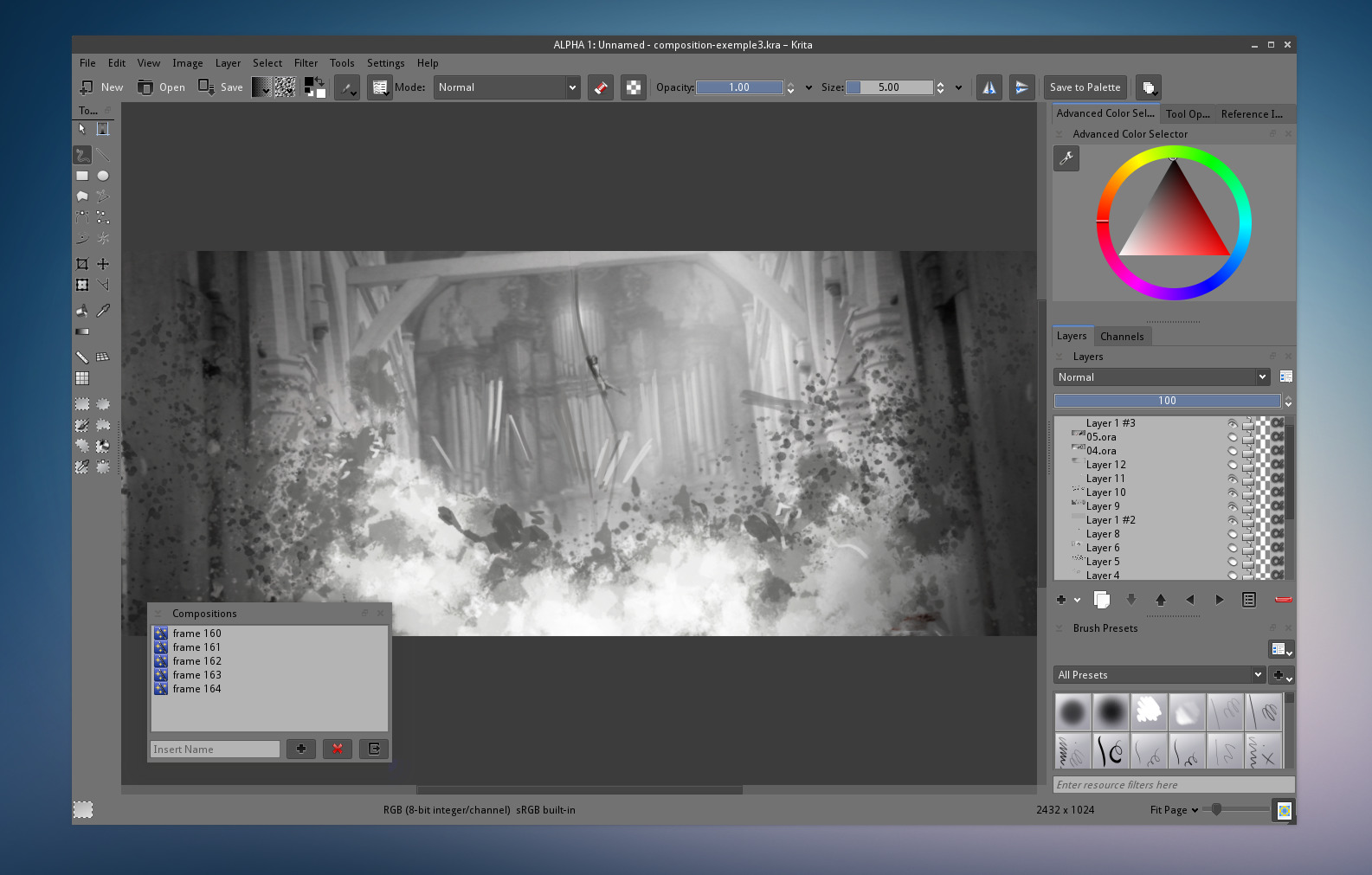Screen dimensions: 1372x875
Task: Open the brush blending Mode dropdown
Action: [x=506, y=87]
